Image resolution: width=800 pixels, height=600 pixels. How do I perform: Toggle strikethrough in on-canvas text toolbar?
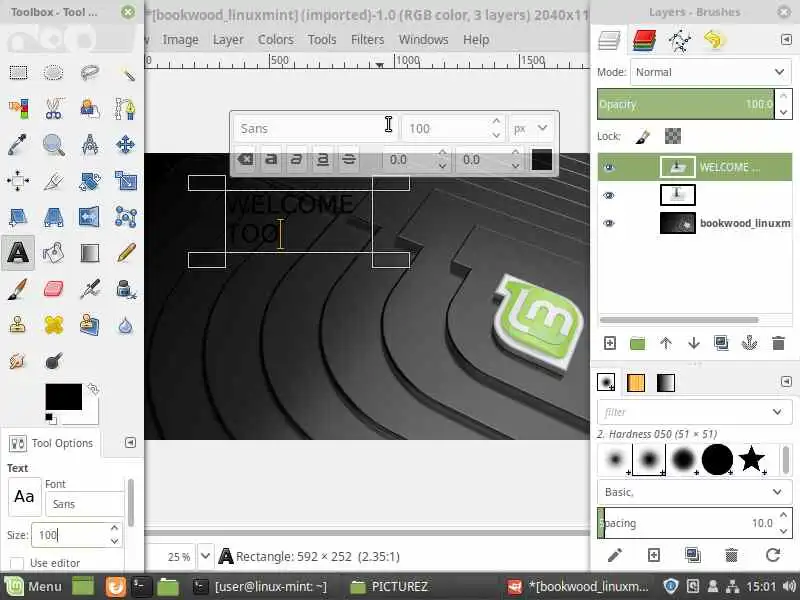pos(349,159)
